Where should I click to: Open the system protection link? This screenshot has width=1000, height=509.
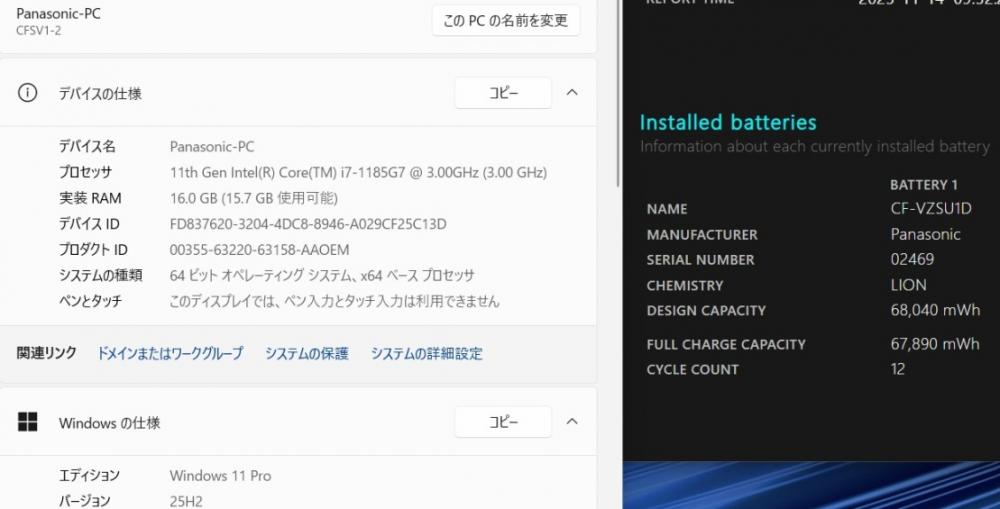307,353
